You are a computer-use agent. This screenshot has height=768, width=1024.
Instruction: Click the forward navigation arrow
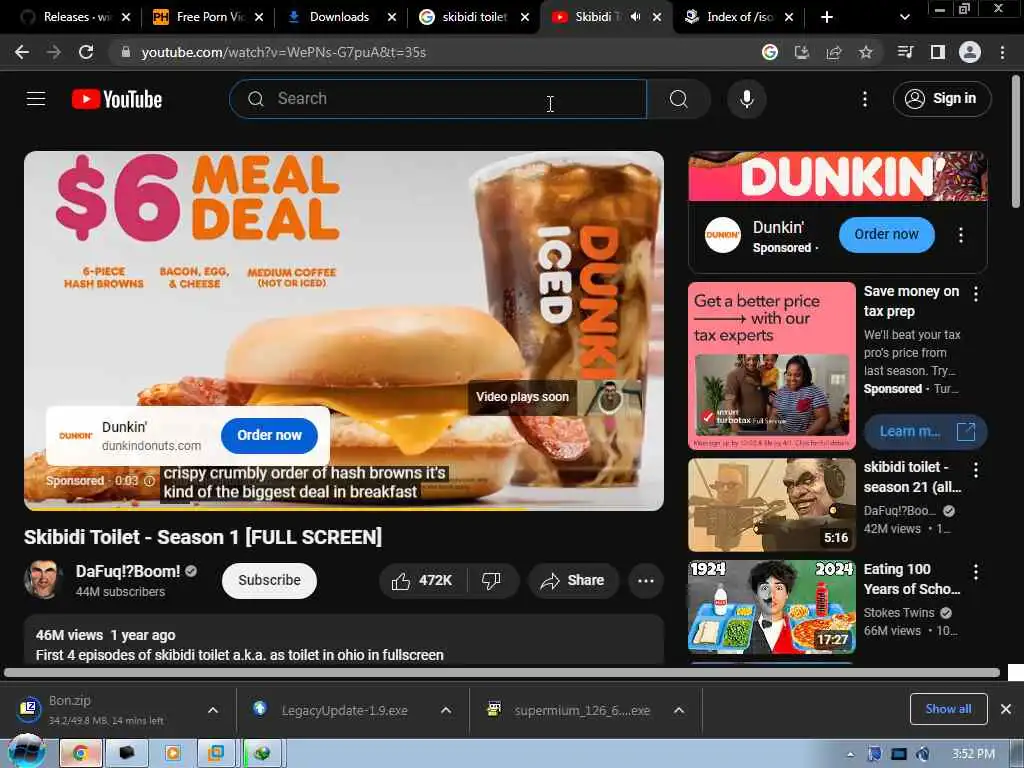point(54,52)
